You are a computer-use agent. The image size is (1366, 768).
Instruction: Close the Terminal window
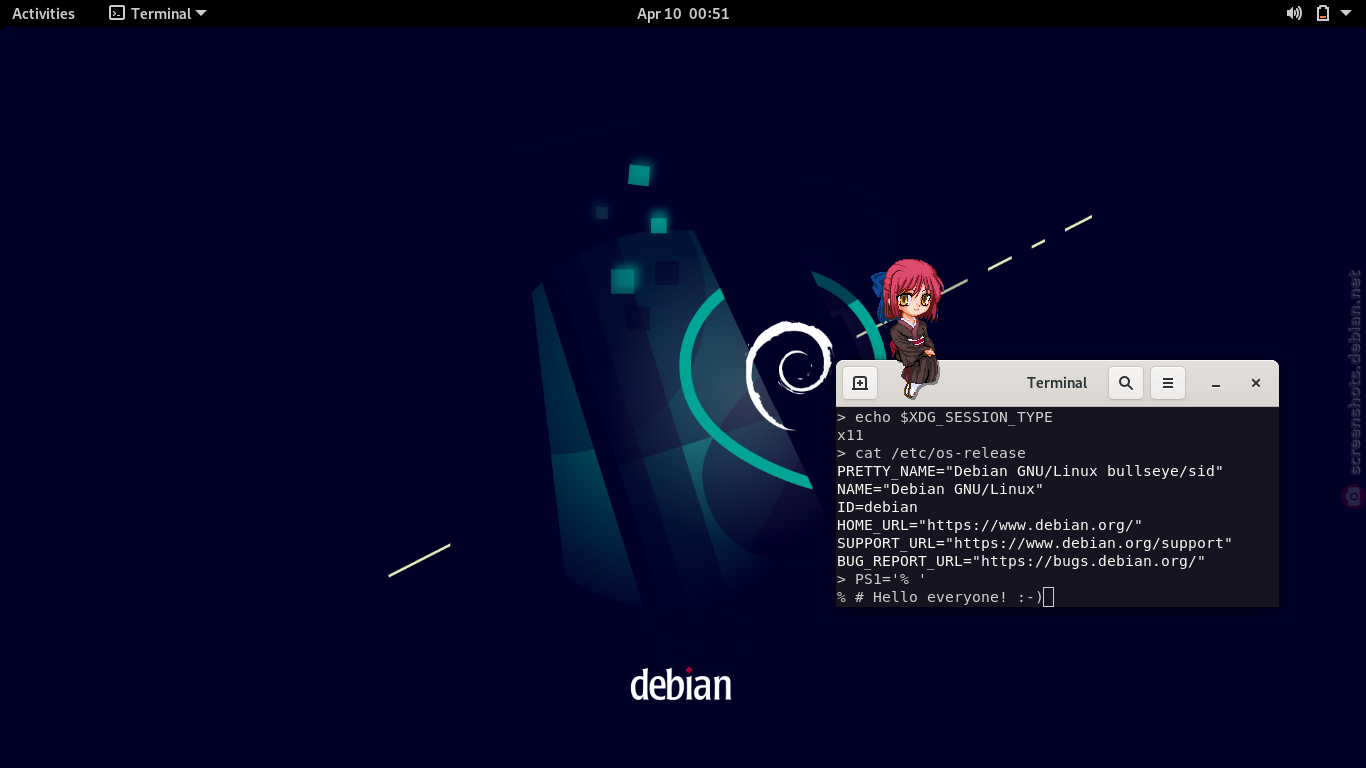coord(1256,383)
